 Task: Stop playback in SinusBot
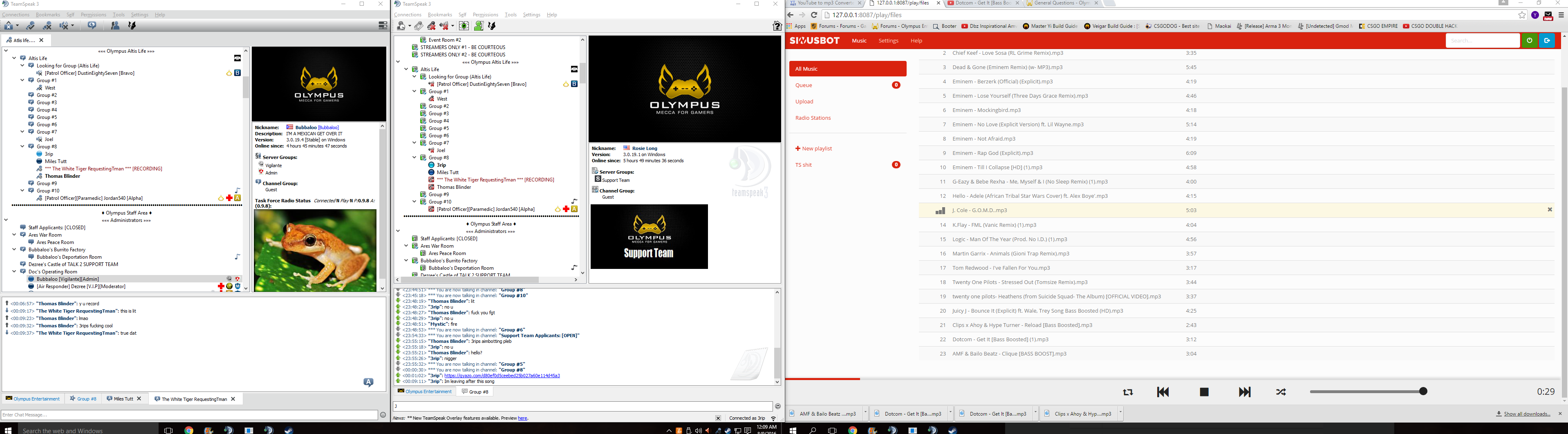point(1204,392)
